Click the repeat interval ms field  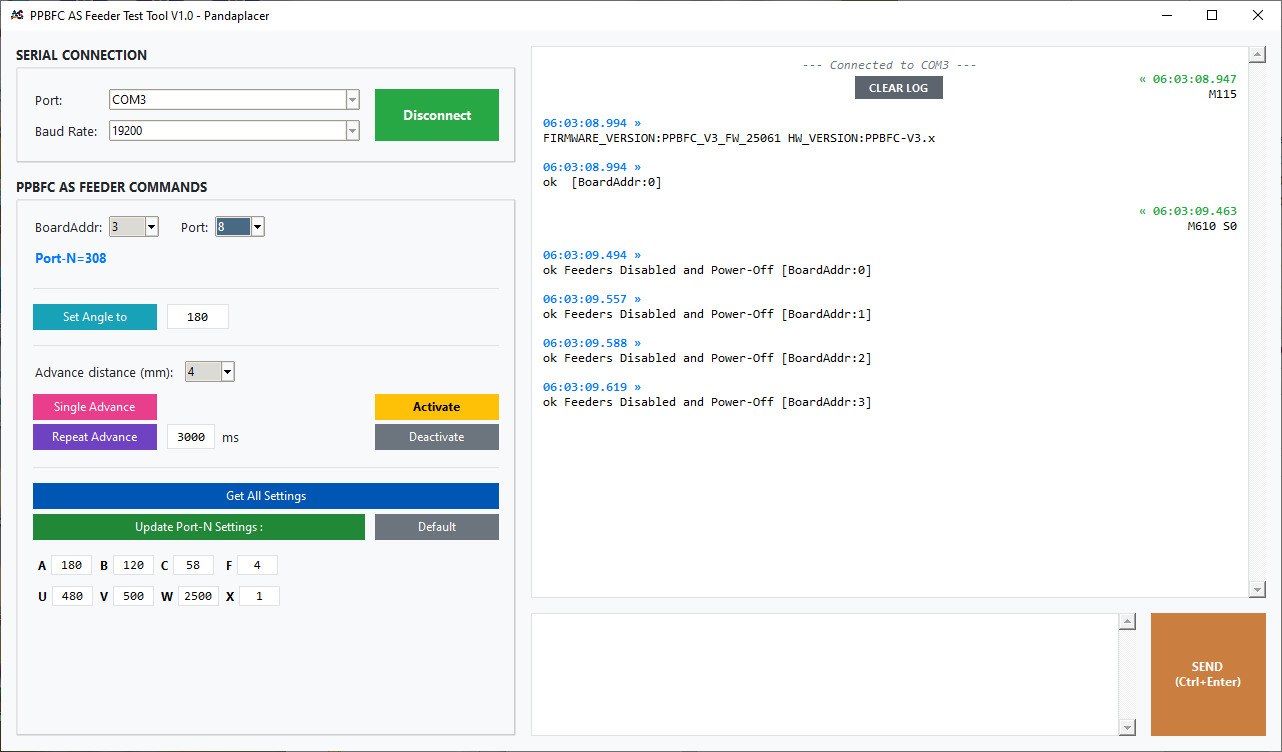[190, 437]
